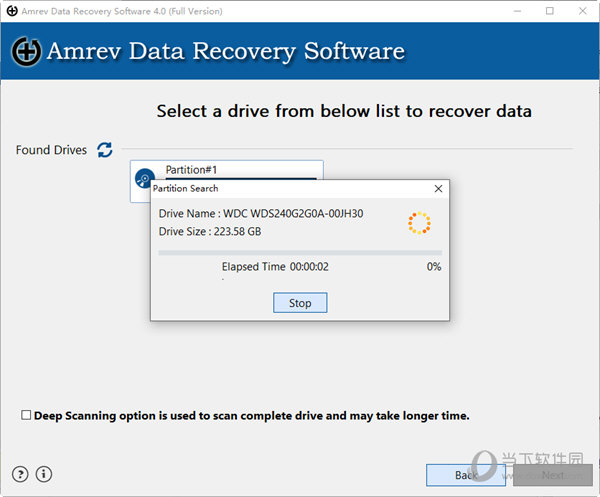Click the Drive Name WDC WDS240G2G0A-00JH30 text

261,213
